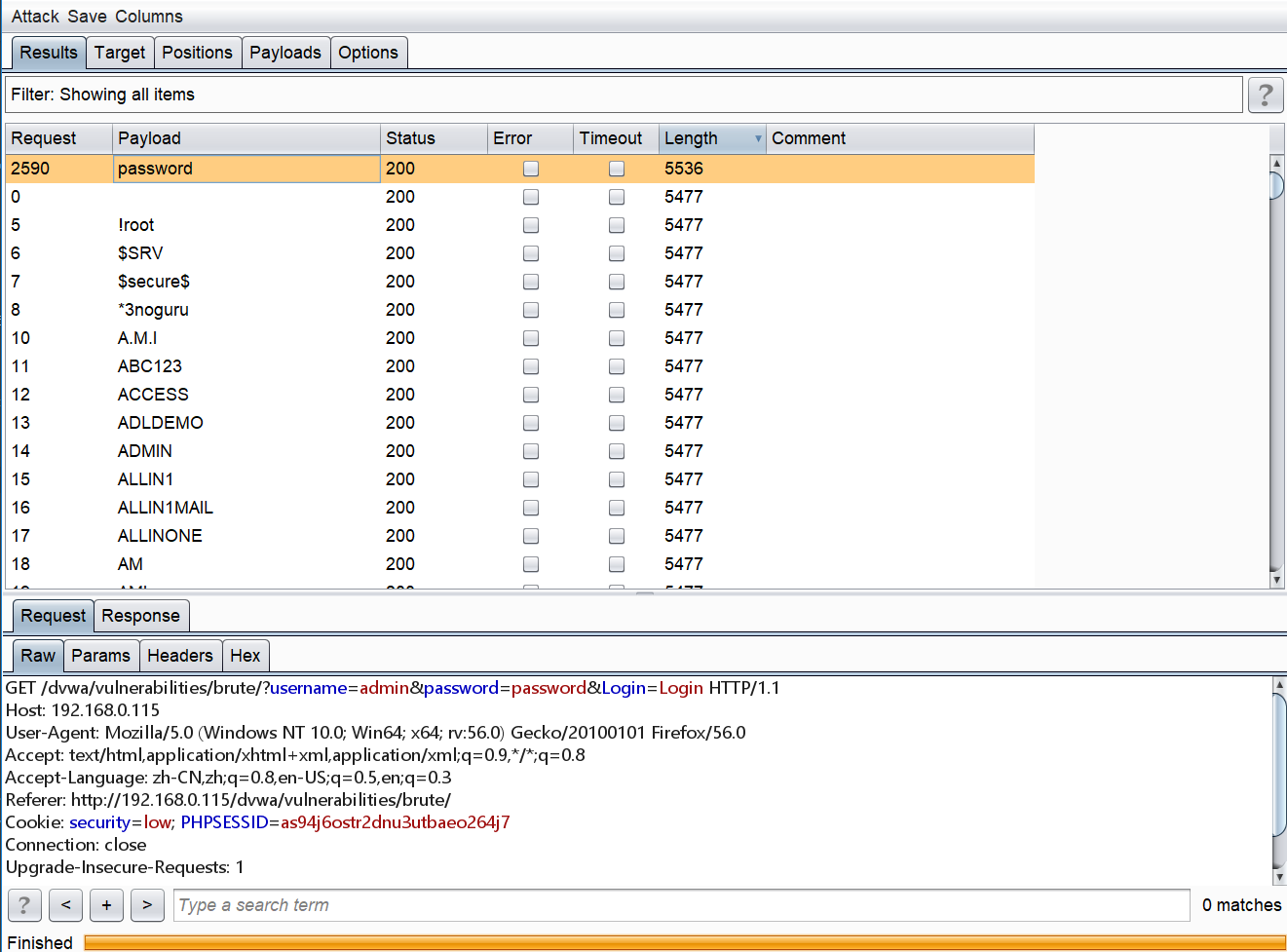Sort by Payload column header

pos(246,138)
